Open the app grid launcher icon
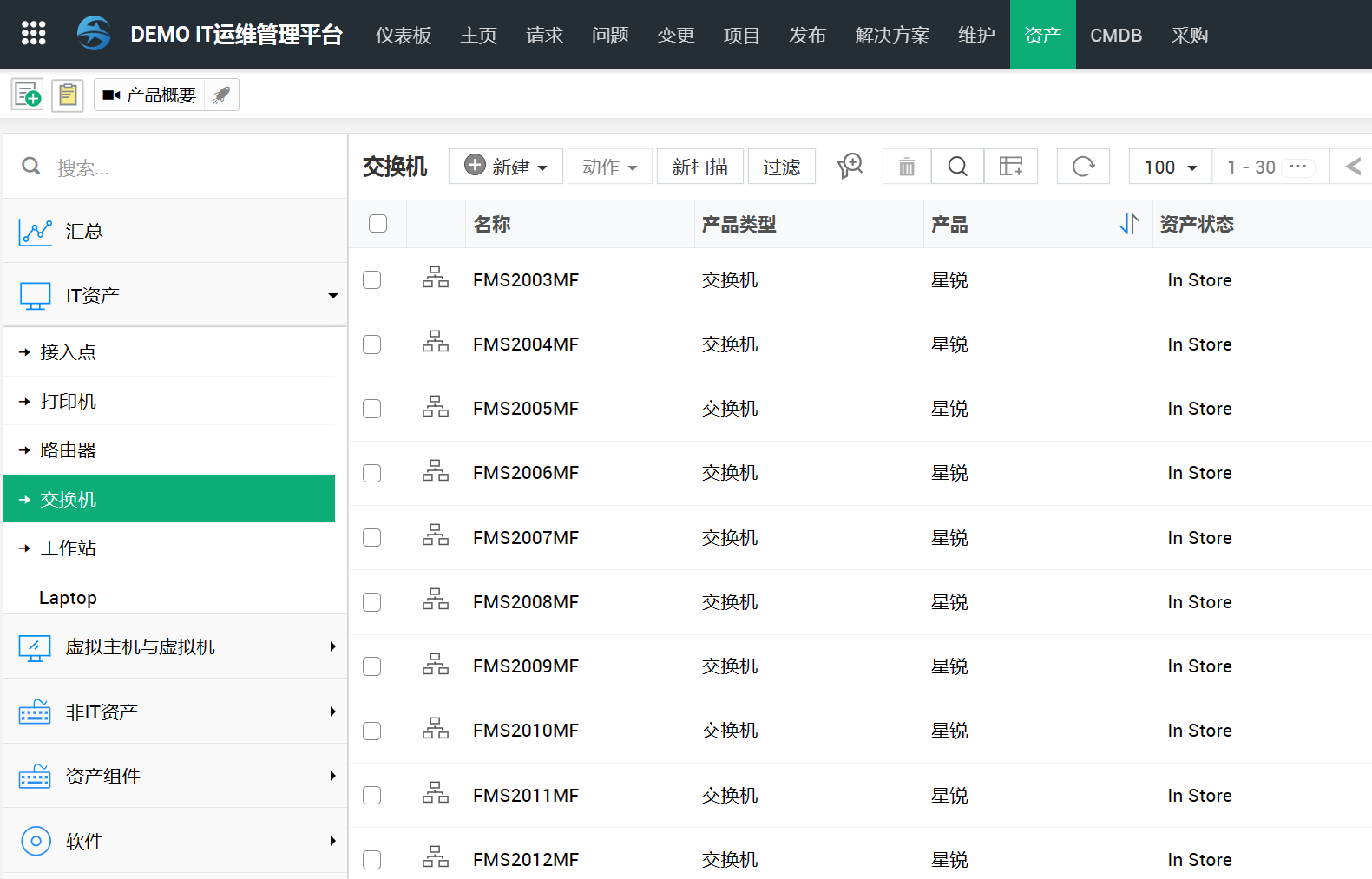 point(33,33)
